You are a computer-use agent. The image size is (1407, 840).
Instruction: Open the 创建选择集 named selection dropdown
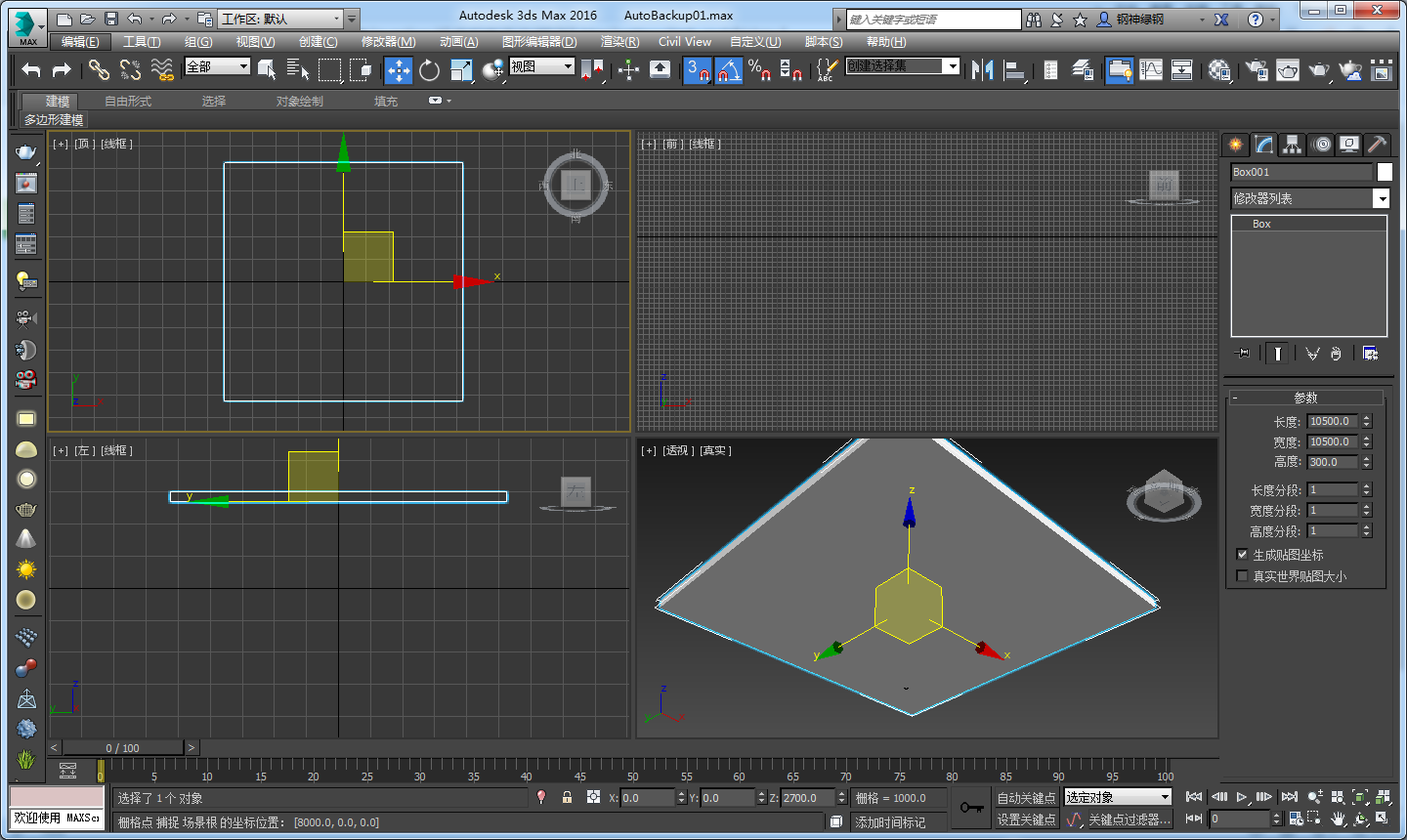pyautogui.click(x=903, y=66)
